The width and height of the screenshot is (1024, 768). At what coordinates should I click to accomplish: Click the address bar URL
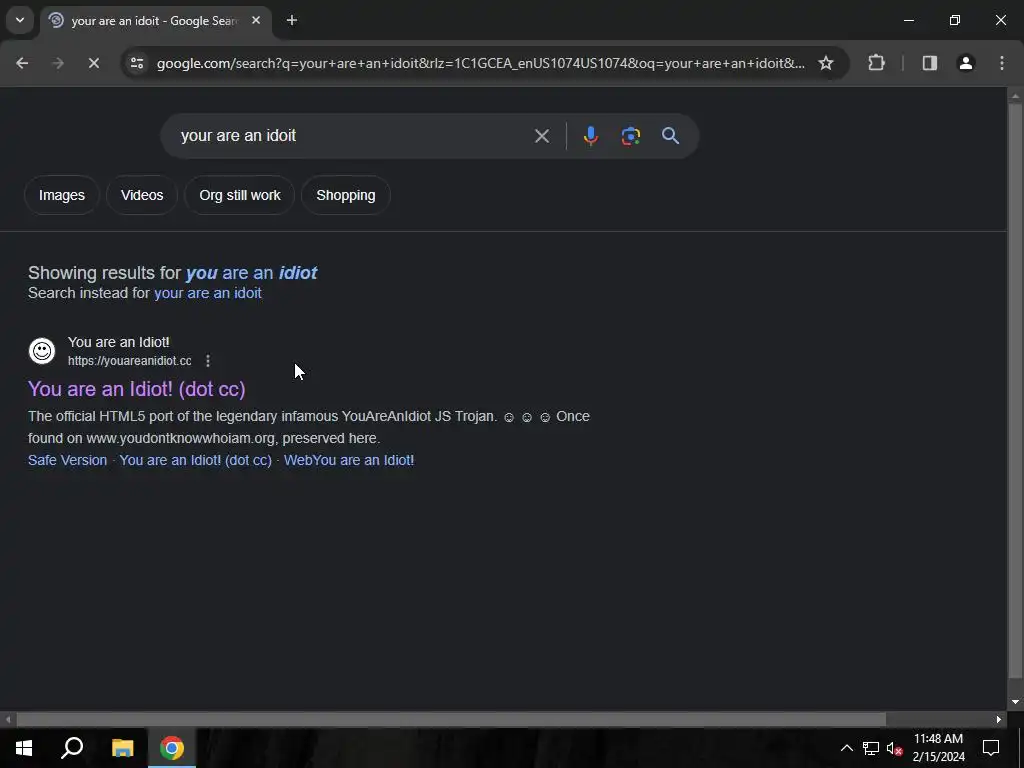coord(481,63)
